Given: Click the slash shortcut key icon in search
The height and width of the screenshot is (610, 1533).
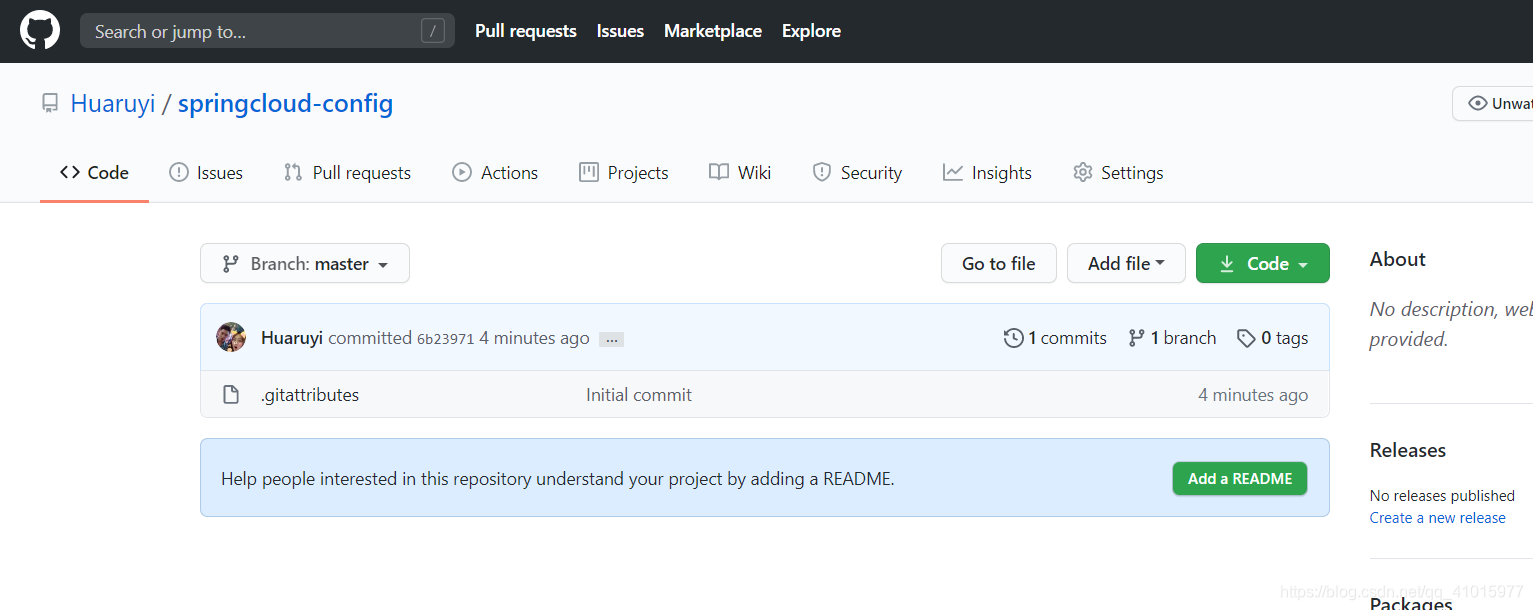Looking at the screenshot, I should 433,31.
